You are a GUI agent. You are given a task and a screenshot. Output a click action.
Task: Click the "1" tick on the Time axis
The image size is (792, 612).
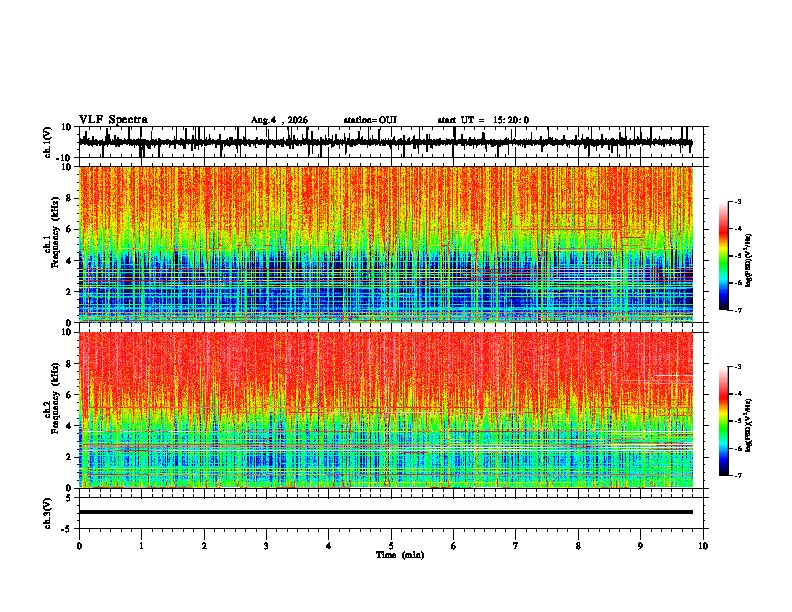click(x=141, y=546)
